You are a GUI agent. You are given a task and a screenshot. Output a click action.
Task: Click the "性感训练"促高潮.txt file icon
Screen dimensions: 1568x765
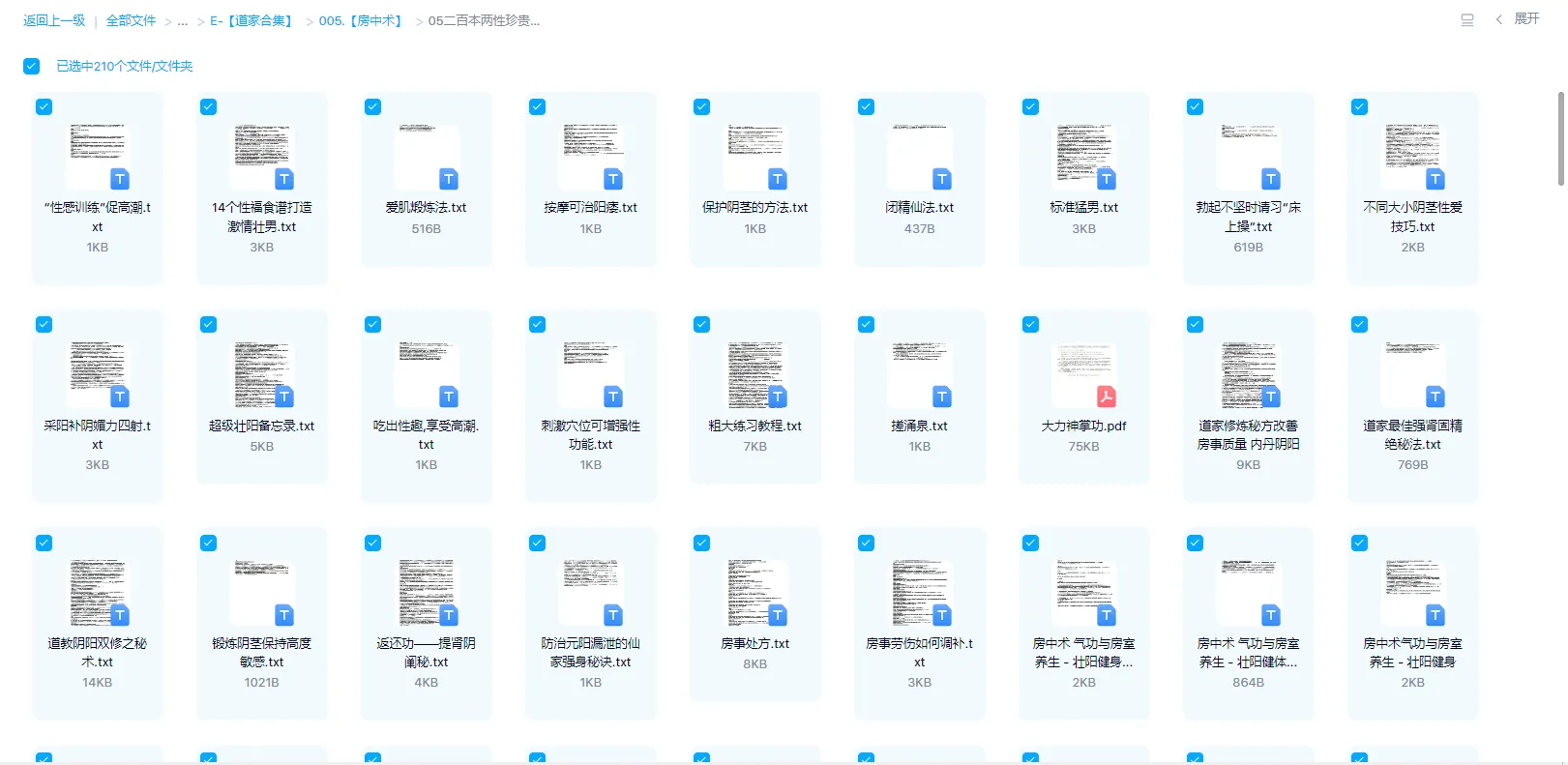[x=97, y=157]
